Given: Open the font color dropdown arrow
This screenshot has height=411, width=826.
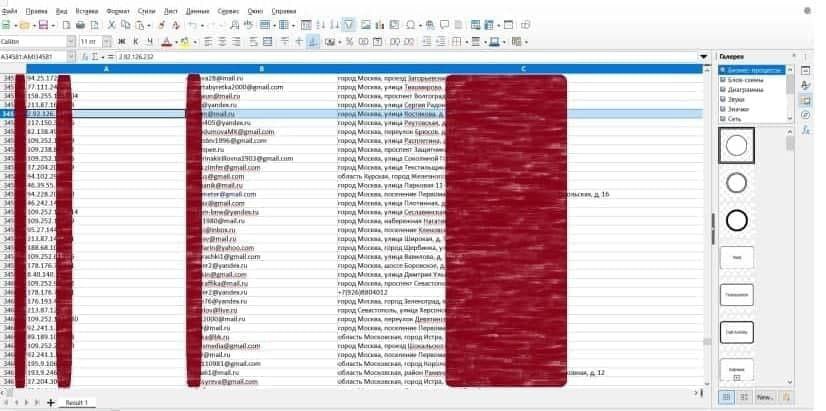Looking at the screenshot, I should point(175,42).
